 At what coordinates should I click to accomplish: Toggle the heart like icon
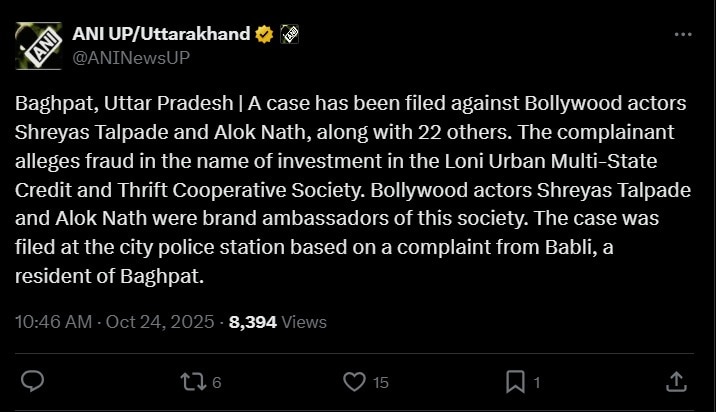pos(354,381)
